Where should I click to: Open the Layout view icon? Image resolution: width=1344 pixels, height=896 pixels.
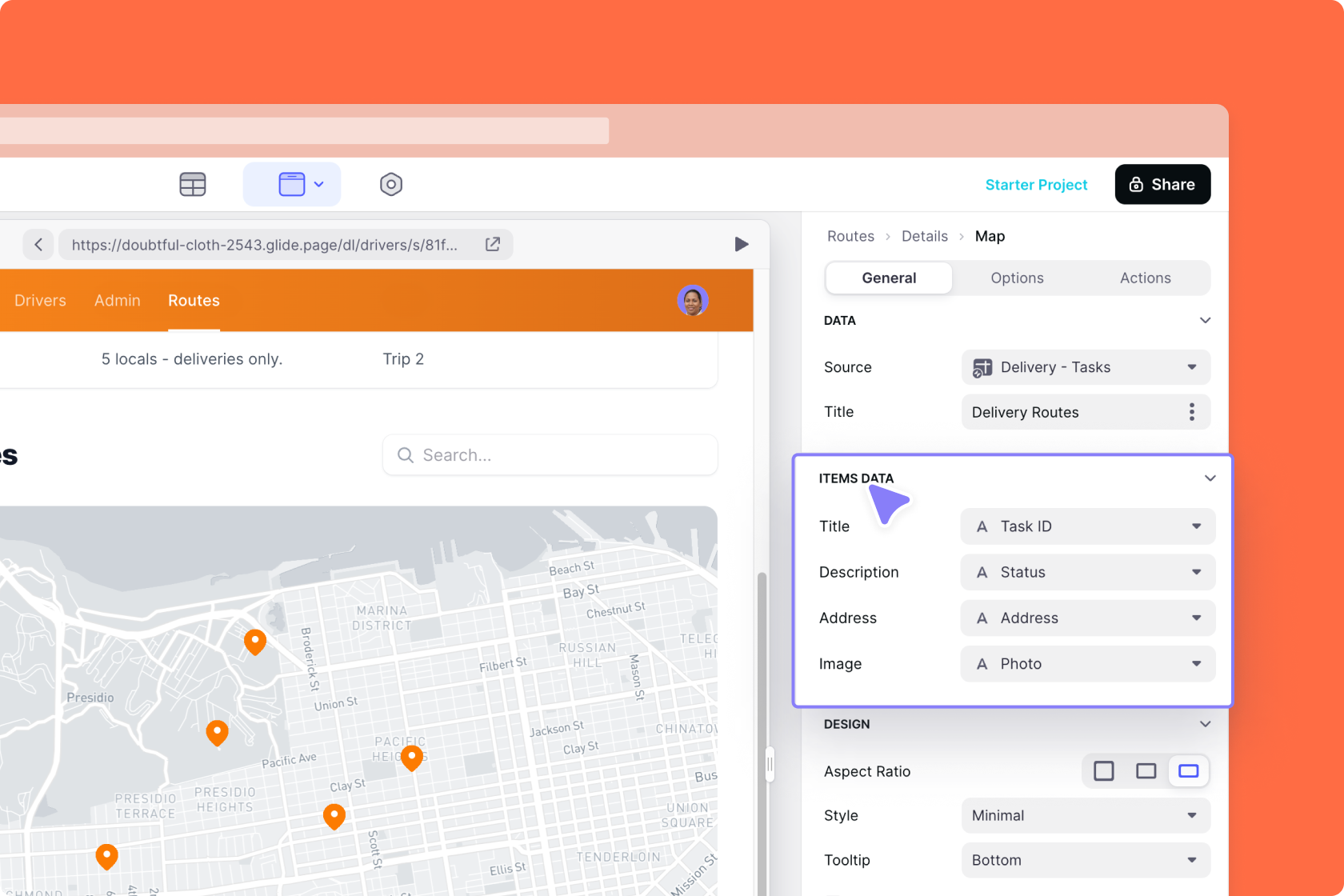point(292,184)
